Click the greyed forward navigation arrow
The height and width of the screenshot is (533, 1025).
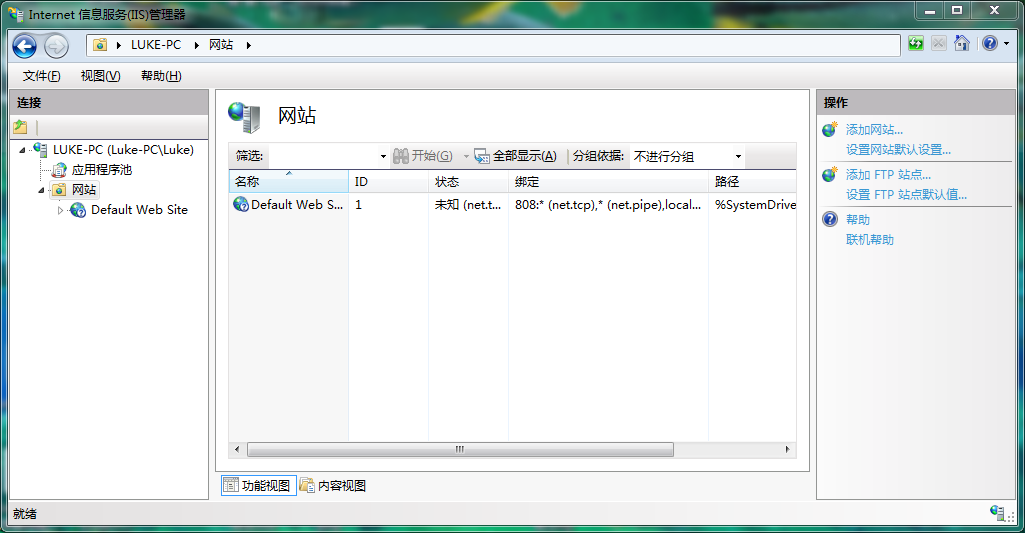coord(56,46)
